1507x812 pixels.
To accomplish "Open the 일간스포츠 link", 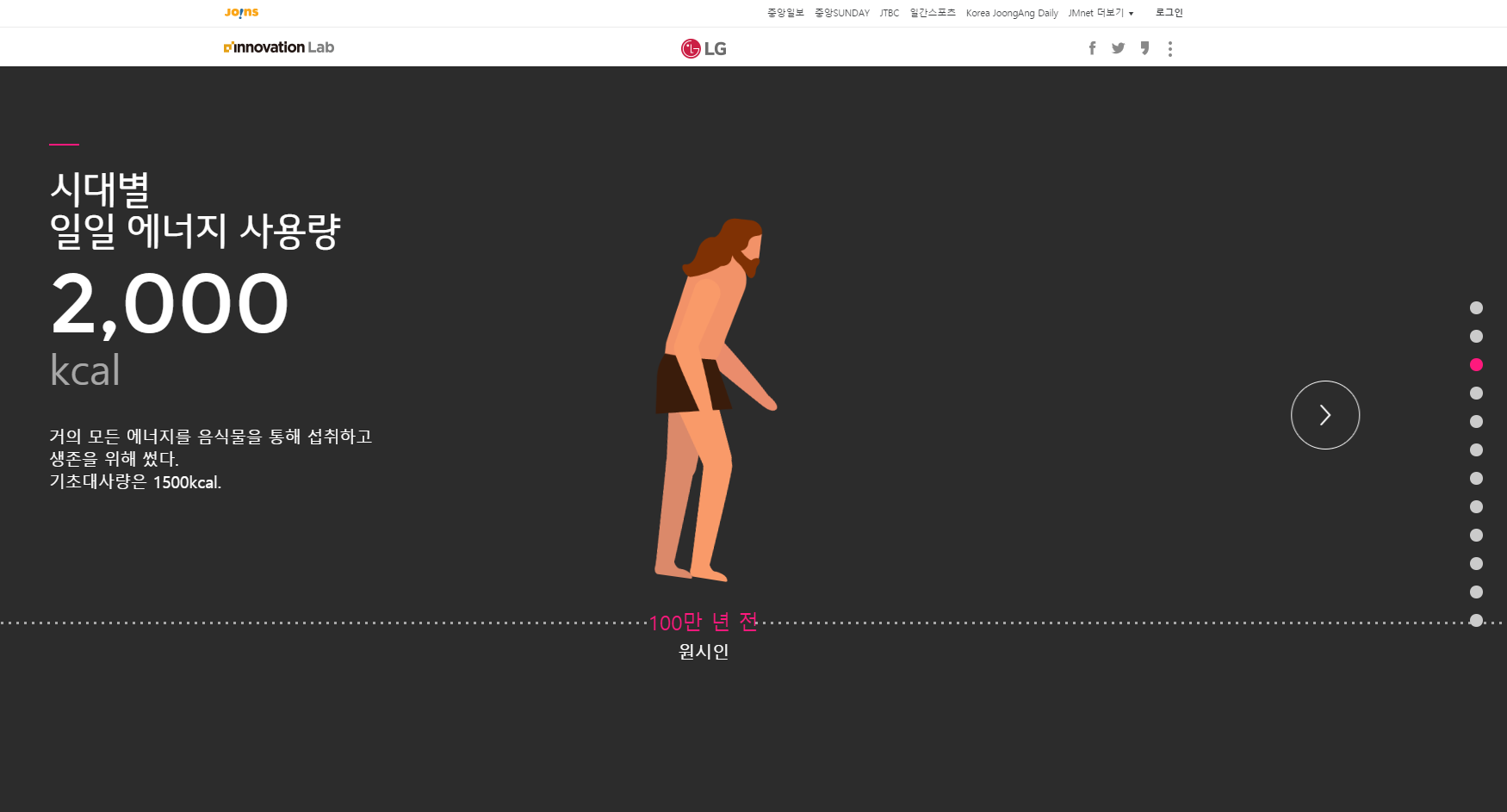I will point(933,13).
